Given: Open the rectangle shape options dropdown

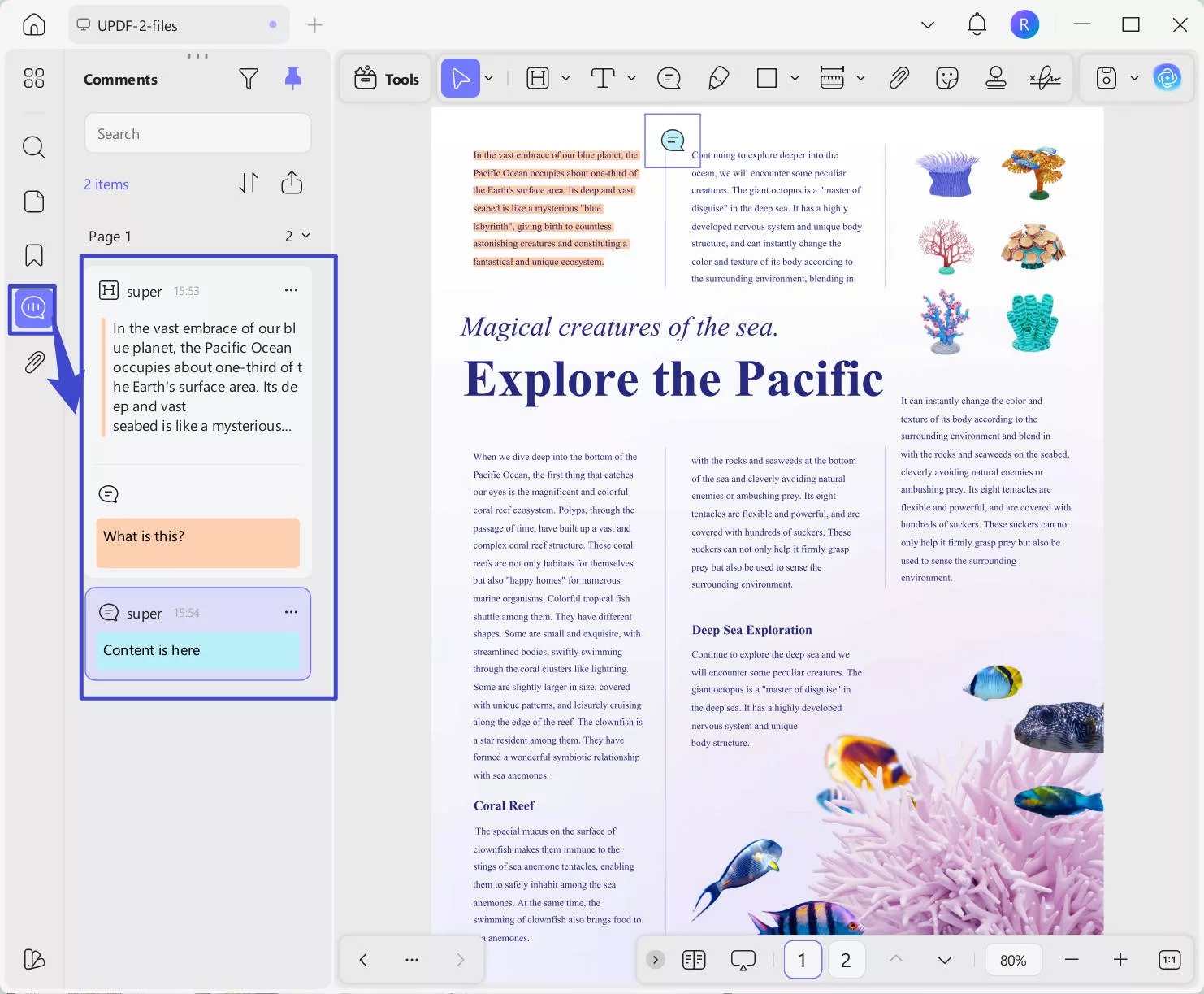Looking at the screenshot, I should 795,78.
